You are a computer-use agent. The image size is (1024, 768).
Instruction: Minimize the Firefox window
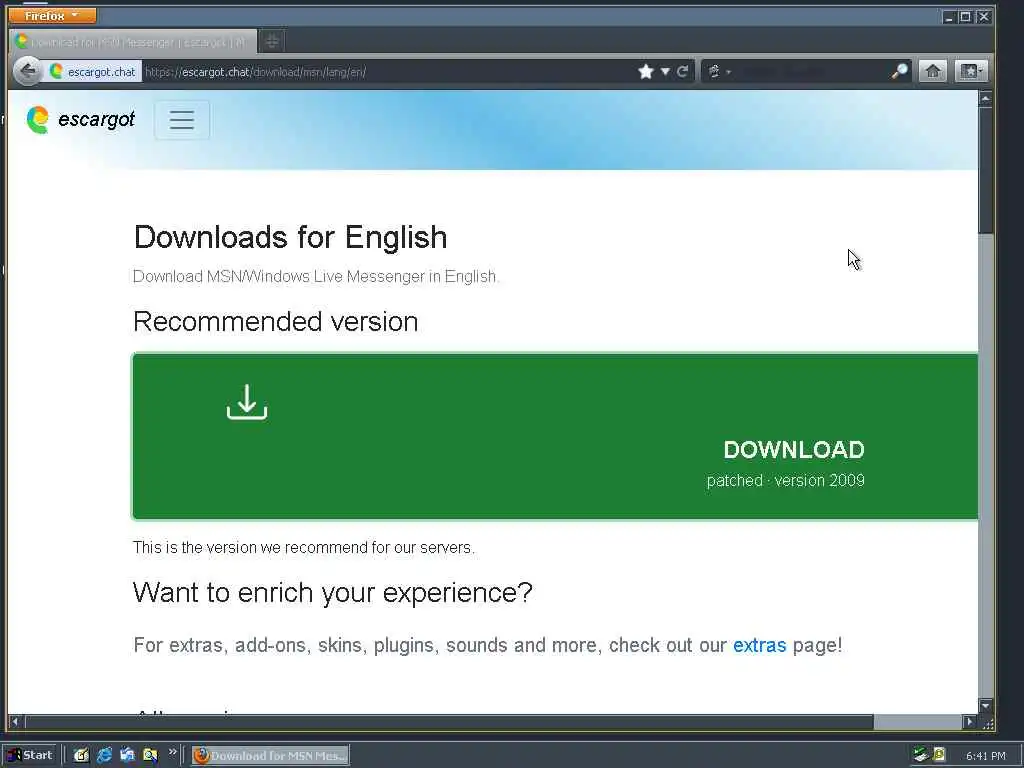[949, 17]
